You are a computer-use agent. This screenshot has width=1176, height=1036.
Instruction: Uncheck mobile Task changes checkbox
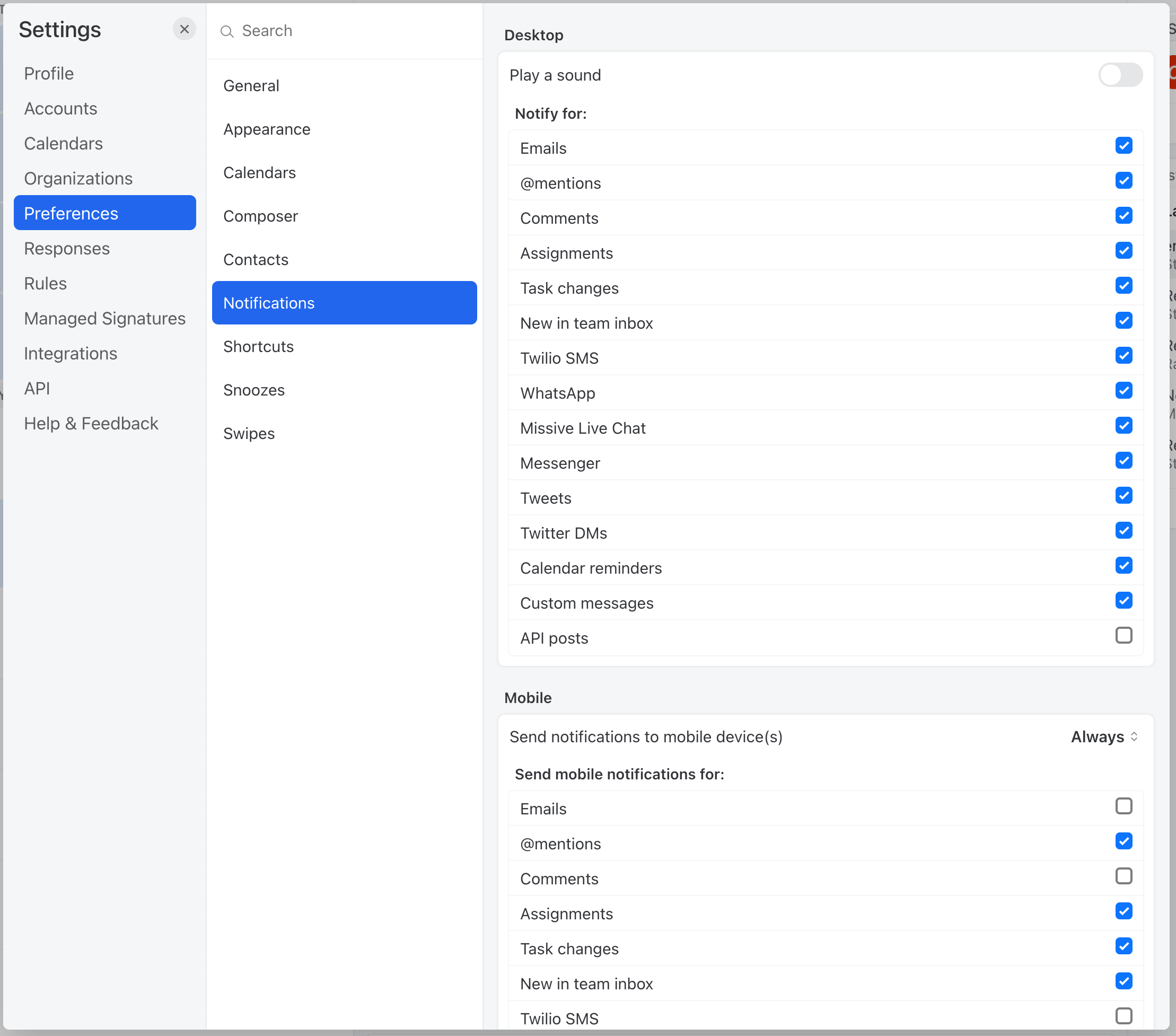click(1123, 946)
